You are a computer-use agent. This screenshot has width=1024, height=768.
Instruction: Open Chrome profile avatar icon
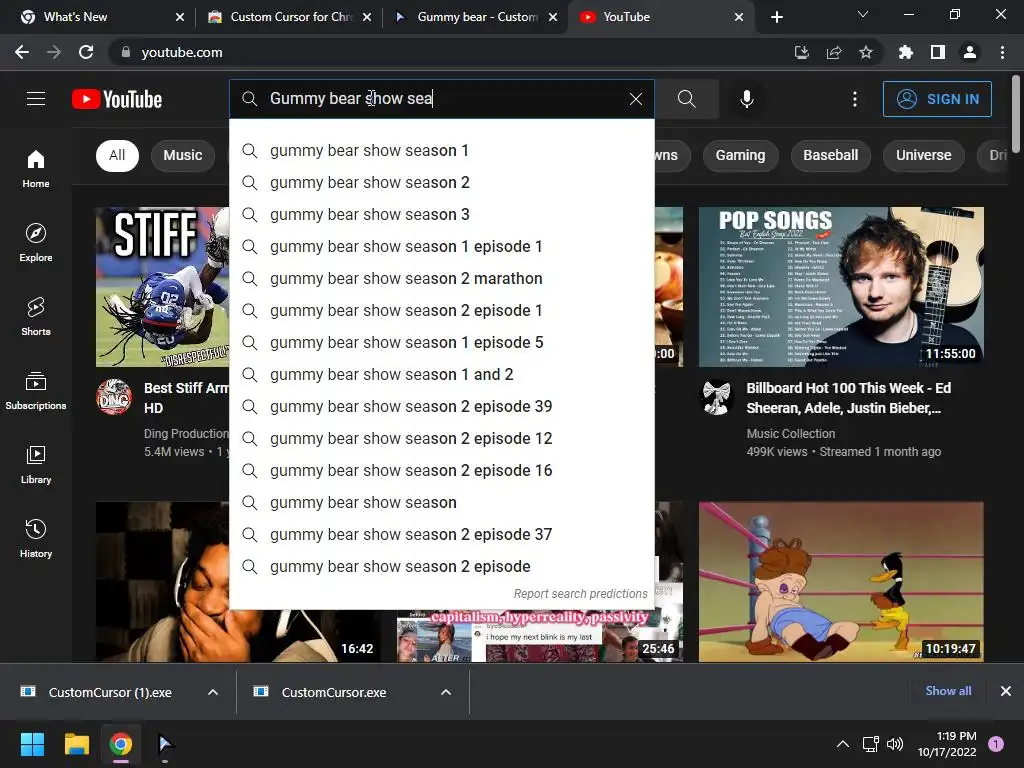(970, 52)
